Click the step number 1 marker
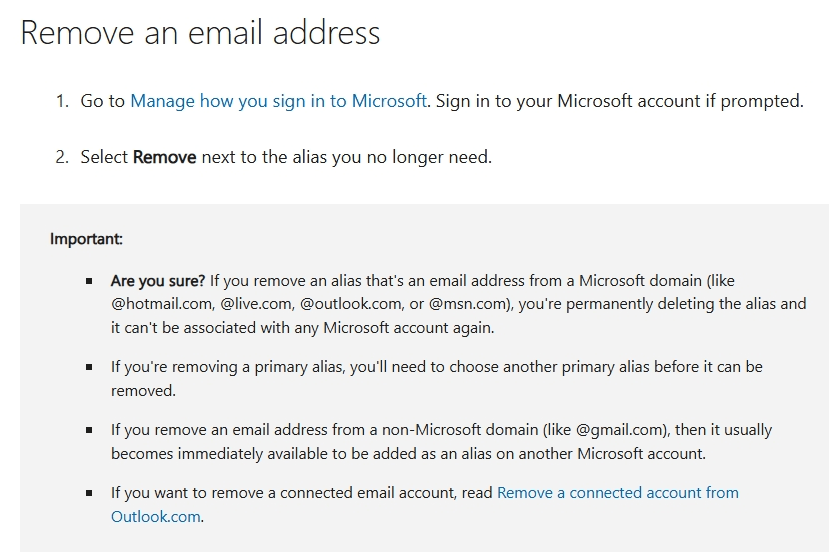The image size is (829, 554). tap(61, 101)
